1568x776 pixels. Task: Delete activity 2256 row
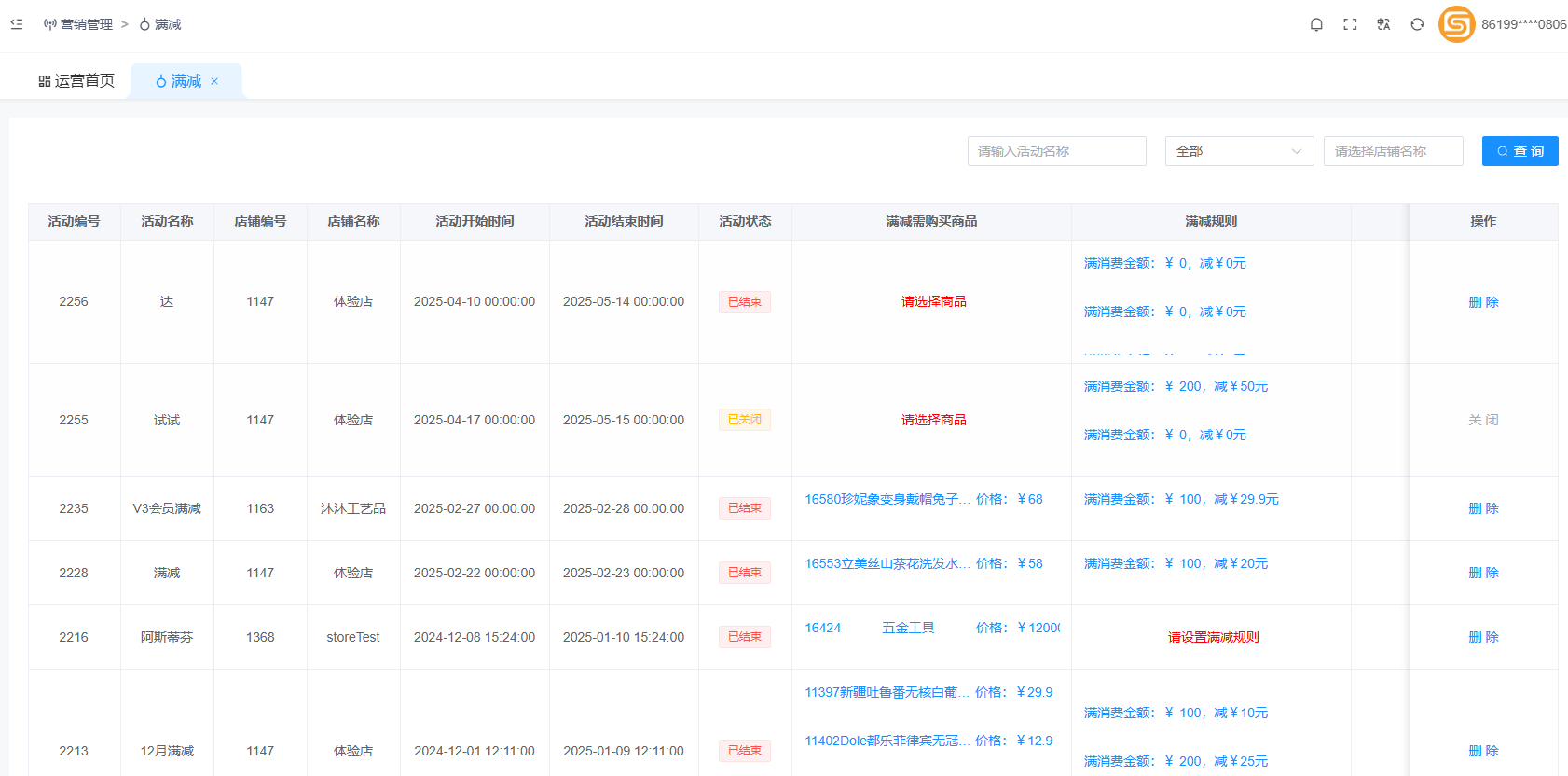pyautogui.click(x=1482, y=302)
